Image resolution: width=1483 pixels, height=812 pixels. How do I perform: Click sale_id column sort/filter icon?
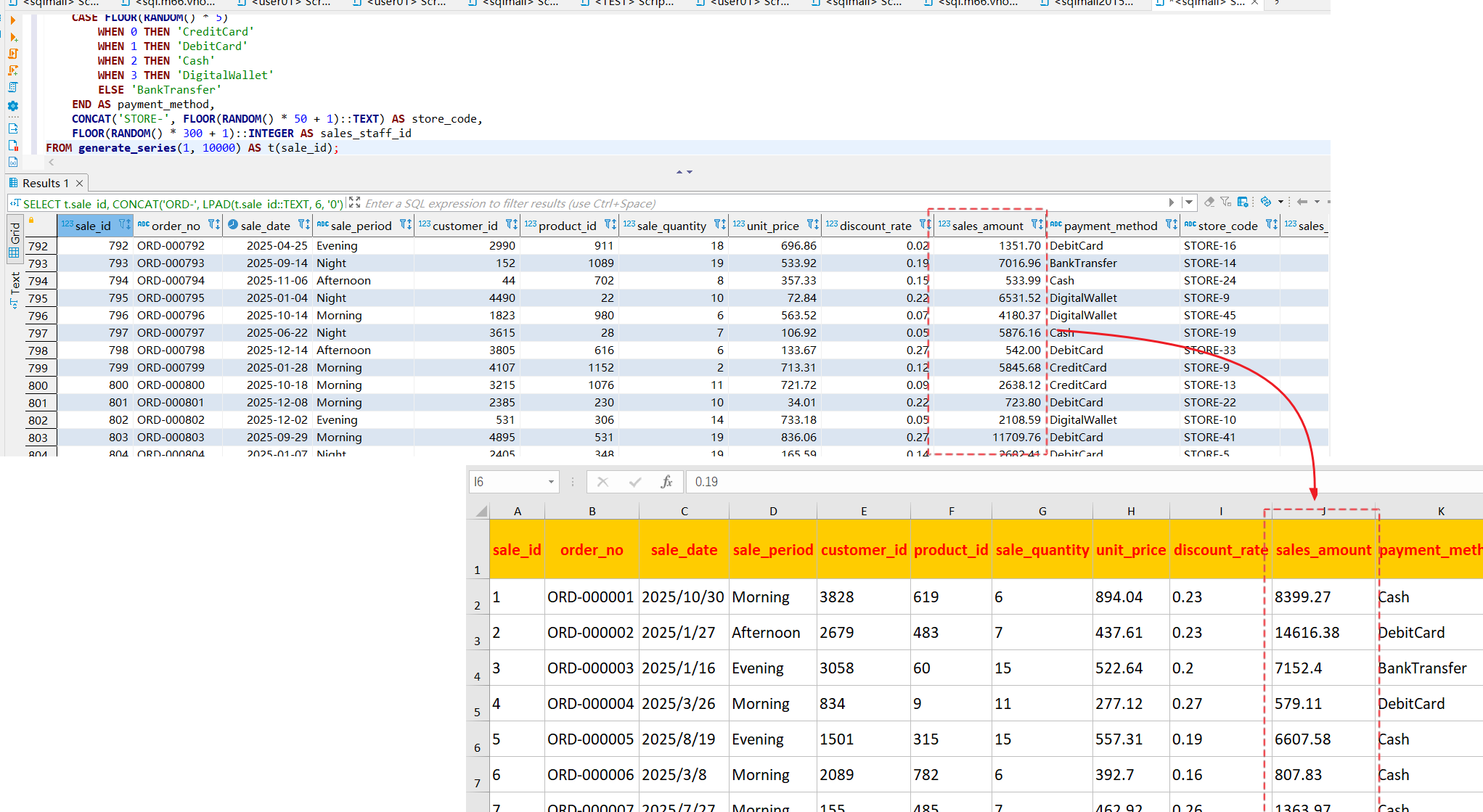pyautogui.click(x=125, y=225)
